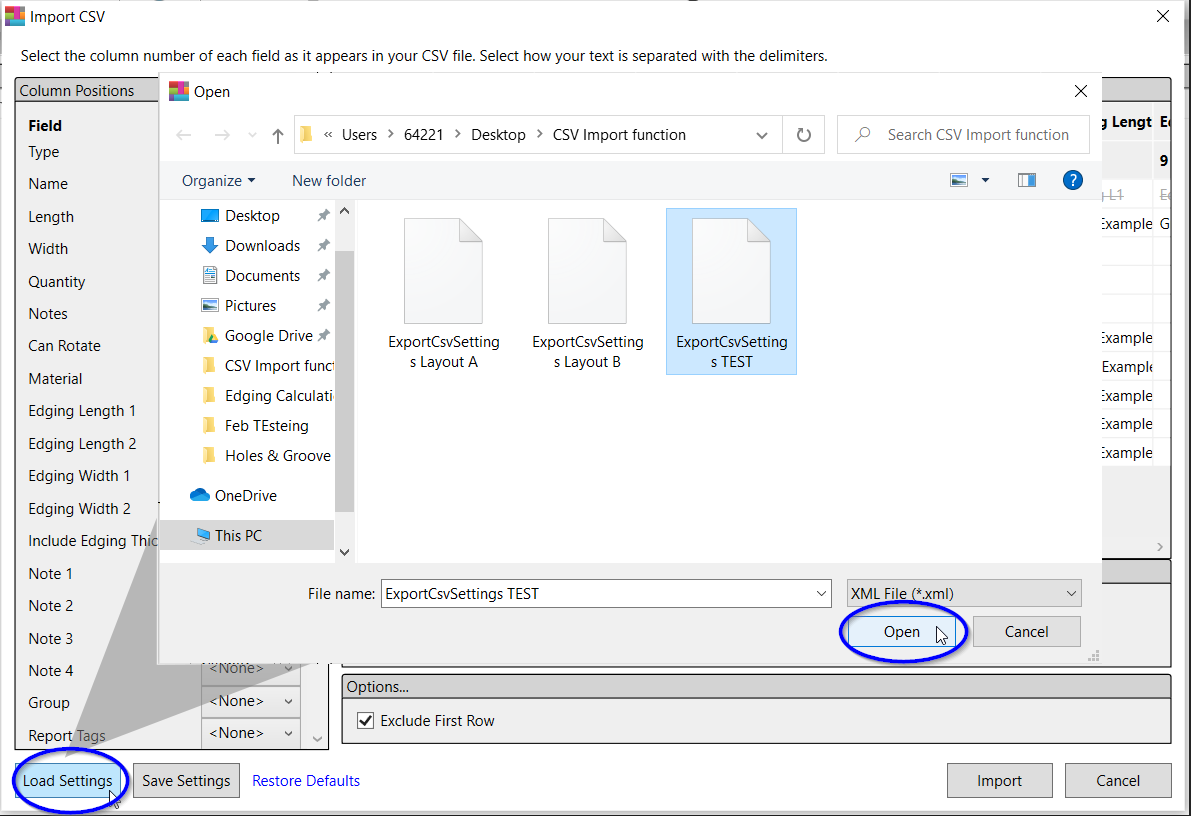Viewport: 1191px width, 816px height.
Task: Select This PC in navigation pane
Action: (238, 536)
